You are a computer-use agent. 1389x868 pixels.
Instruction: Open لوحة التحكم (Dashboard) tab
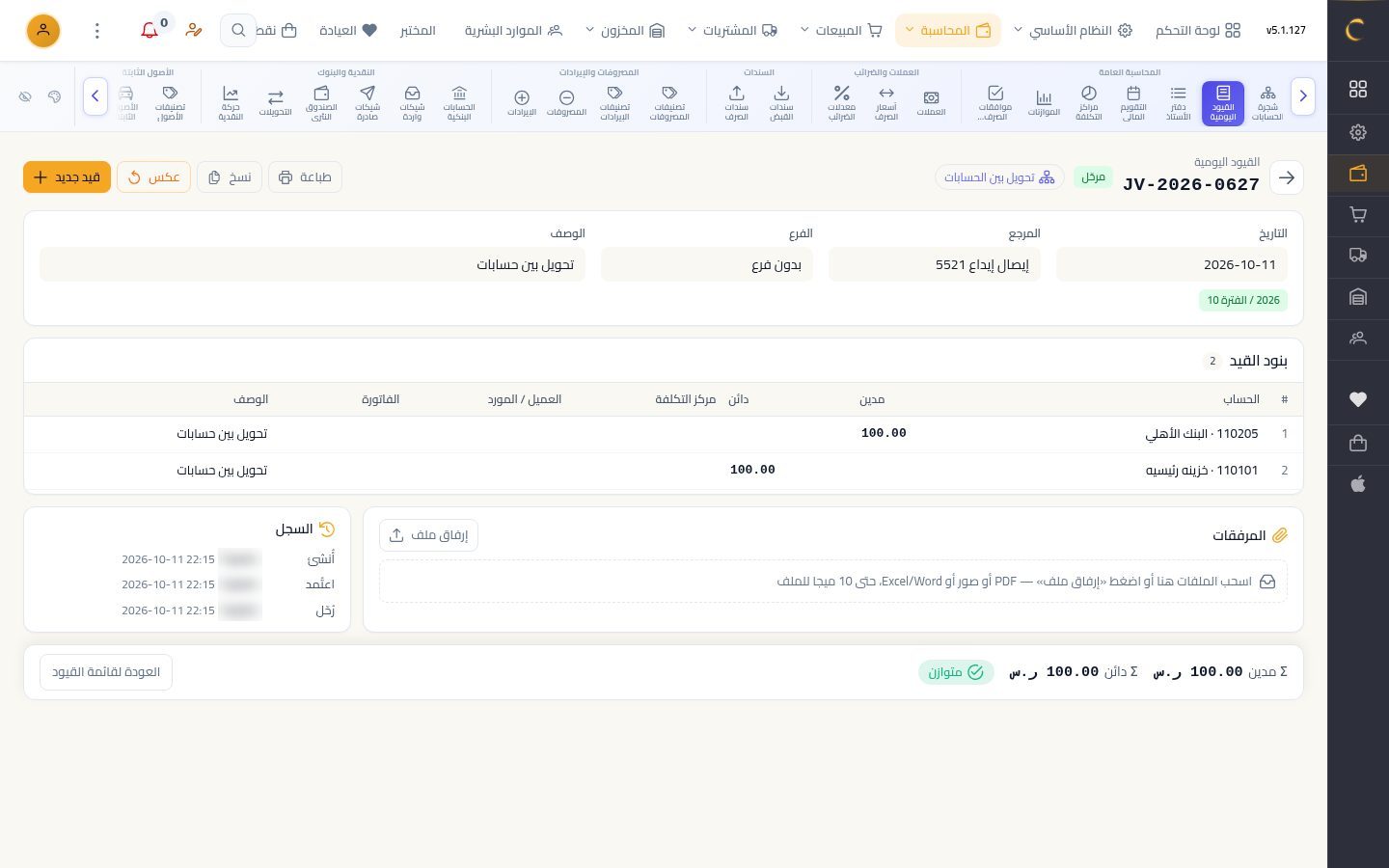point(1198,31)
